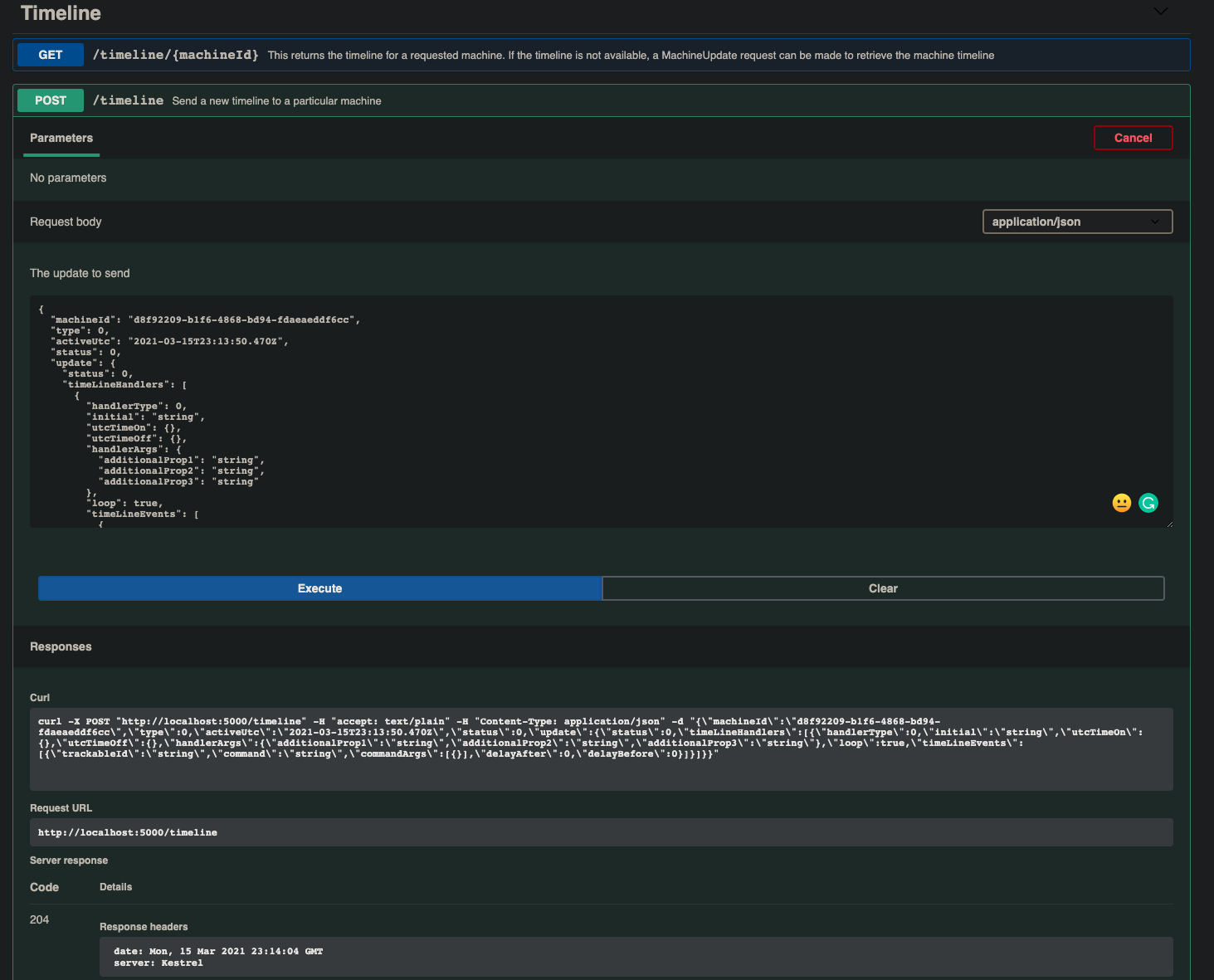Viewport: 1214px width, 980px height.
Task: Click the green POST method badge
Action: click(50, 100)
